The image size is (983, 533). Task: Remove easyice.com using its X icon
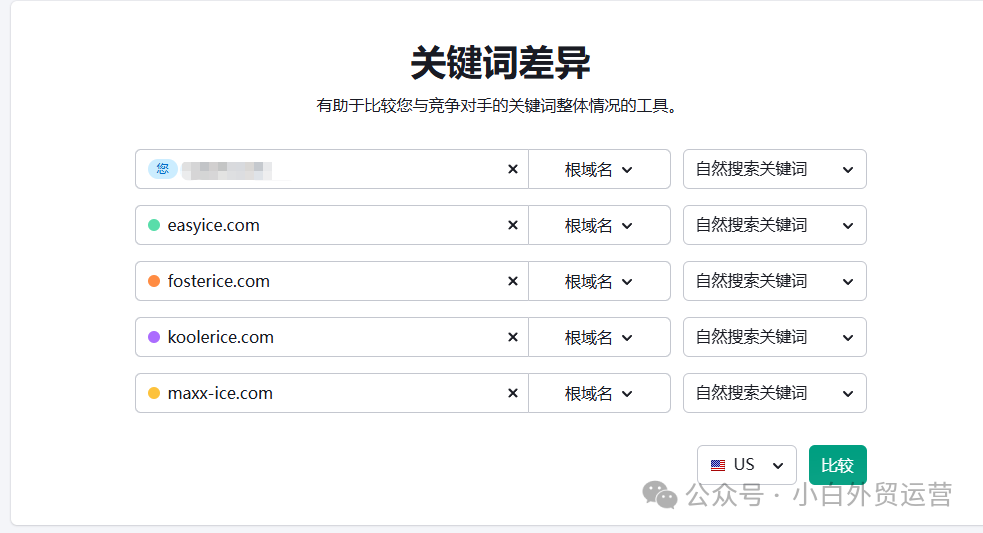point(513,225)
